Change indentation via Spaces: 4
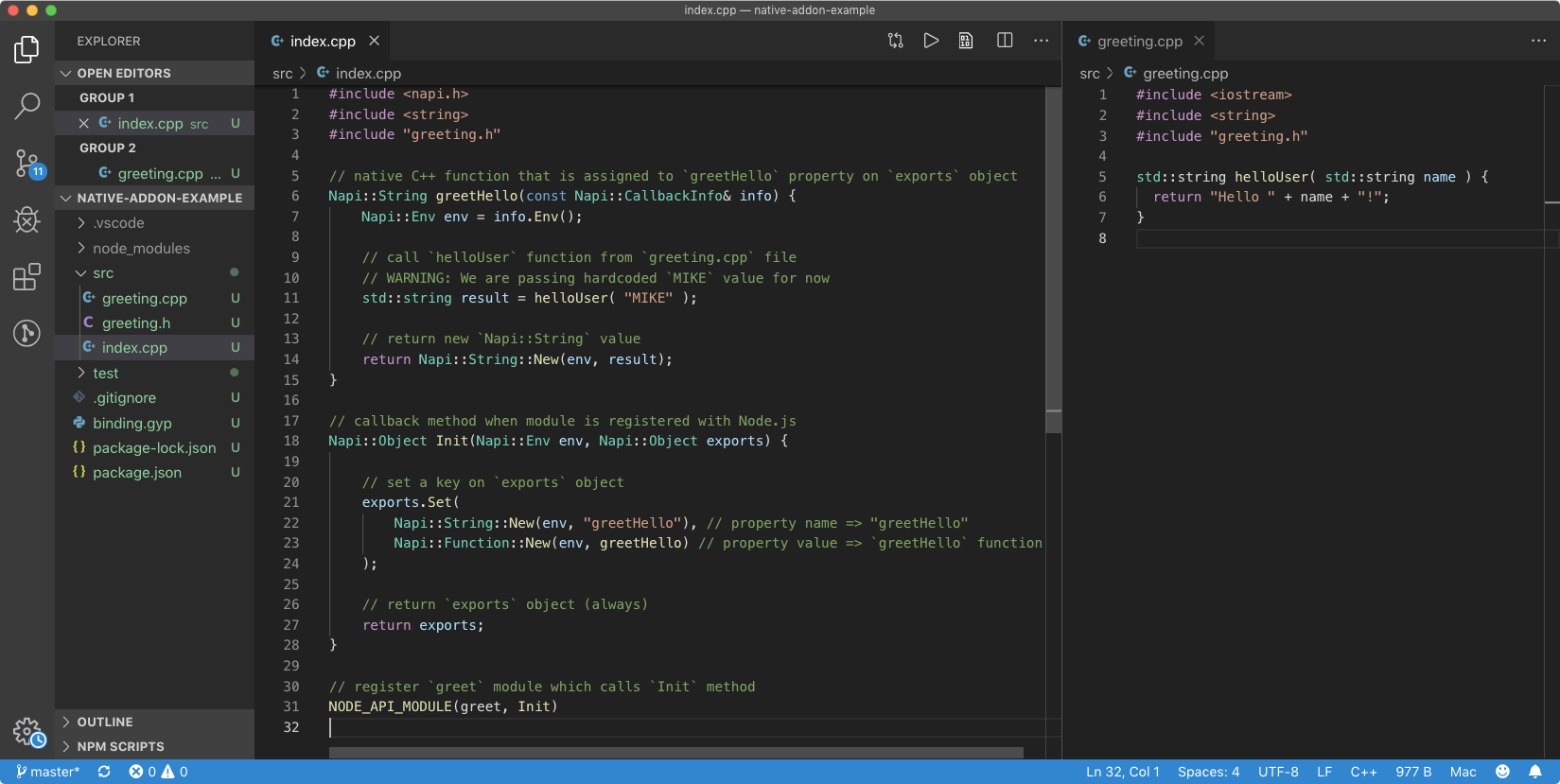 (x=1208, y=772)
